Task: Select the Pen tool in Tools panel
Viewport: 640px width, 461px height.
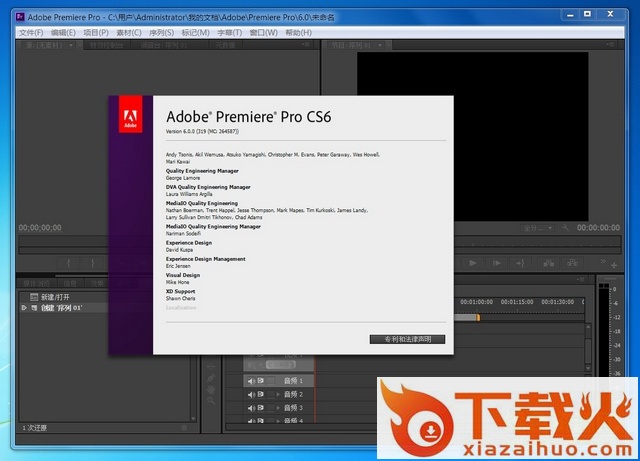Action: click(x=211, y=379)
